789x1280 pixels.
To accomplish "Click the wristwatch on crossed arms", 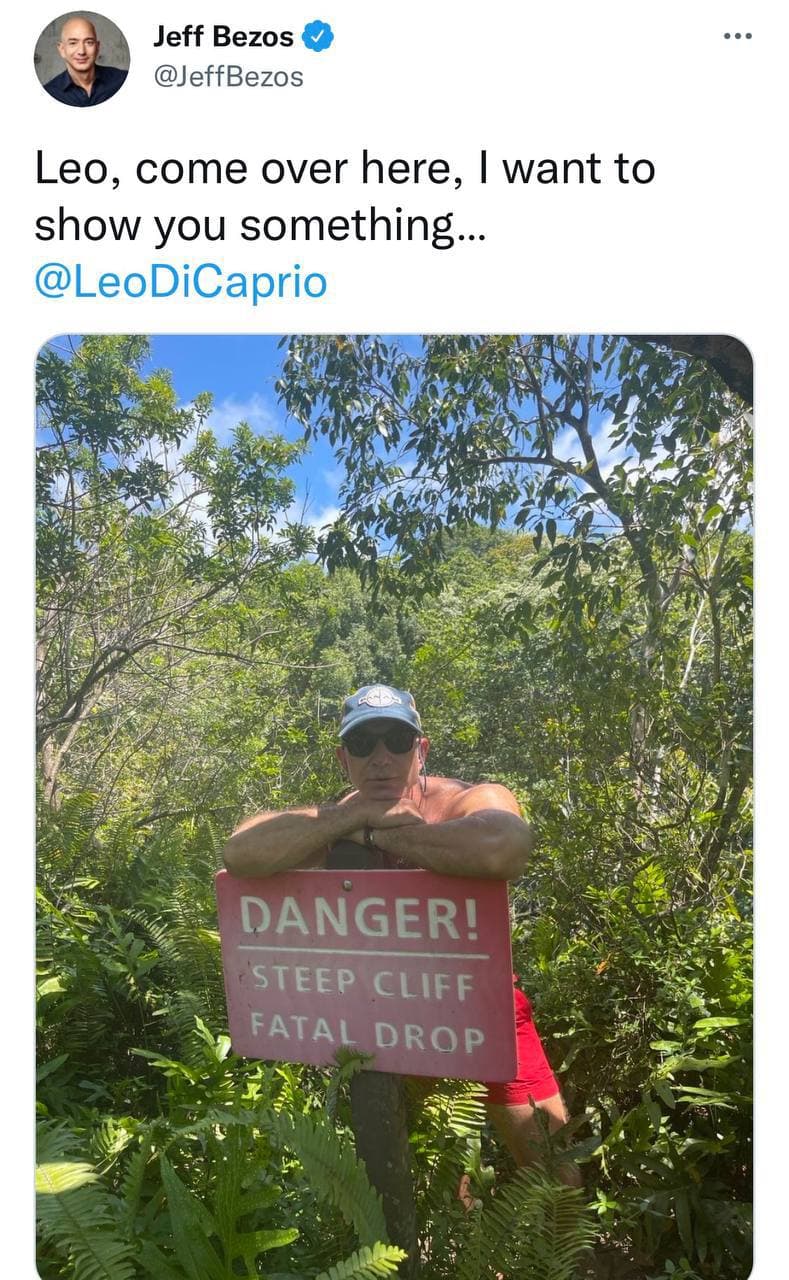I will tap(369, 836).
